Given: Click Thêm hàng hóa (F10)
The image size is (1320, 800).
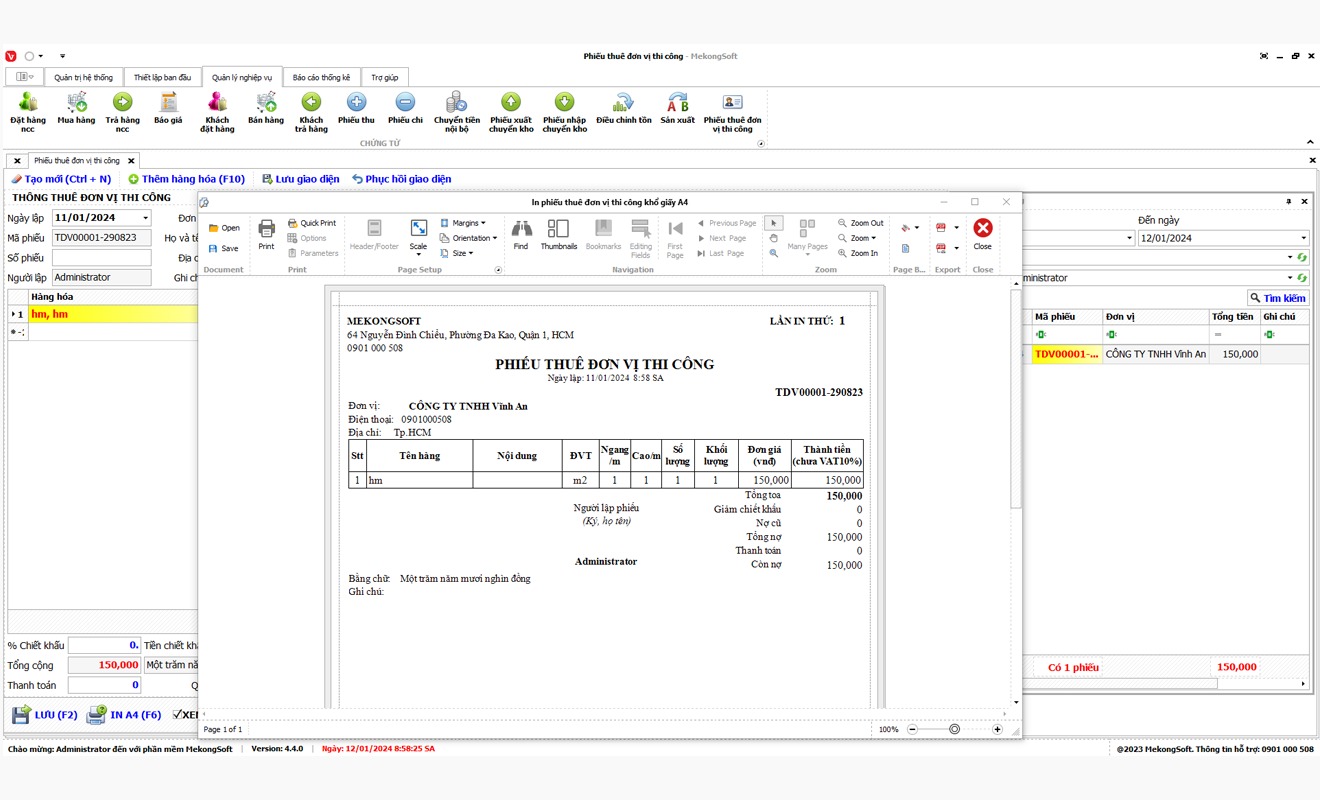Looking at the screenshot, I should pos(186,179).
